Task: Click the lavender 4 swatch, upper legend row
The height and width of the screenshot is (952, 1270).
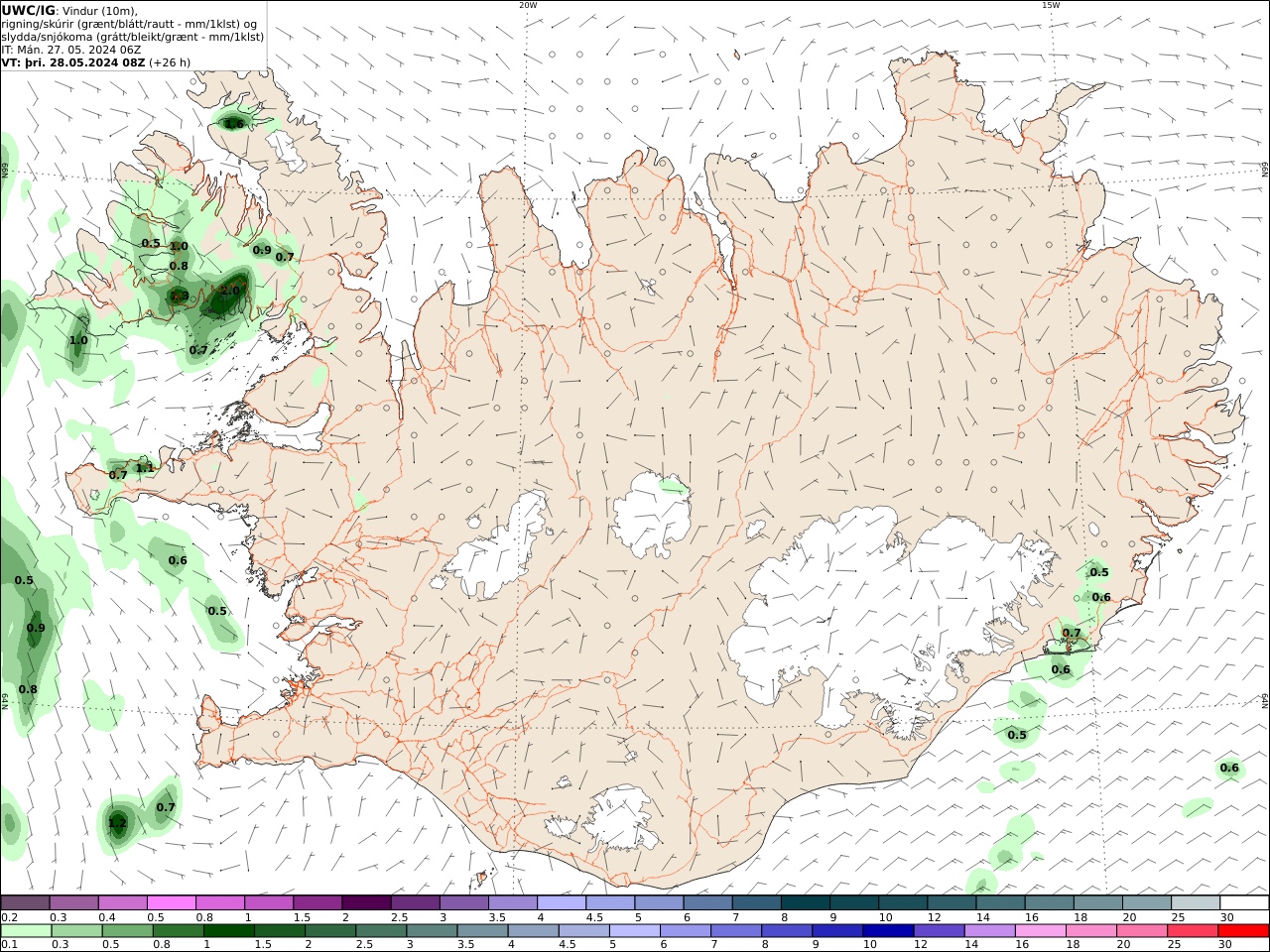Action: [x=562, y=902]
